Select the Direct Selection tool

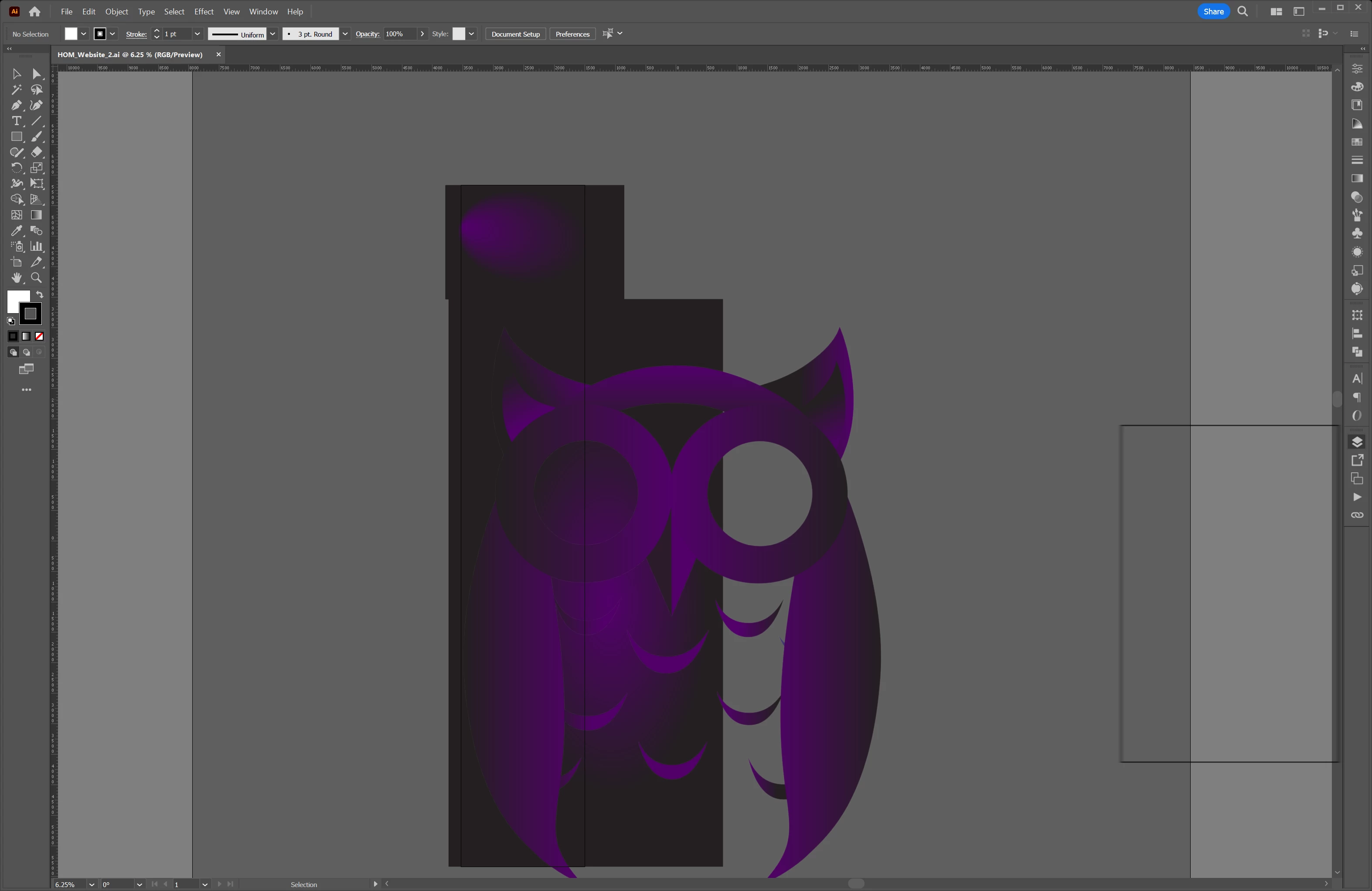[x=36, y=75]
